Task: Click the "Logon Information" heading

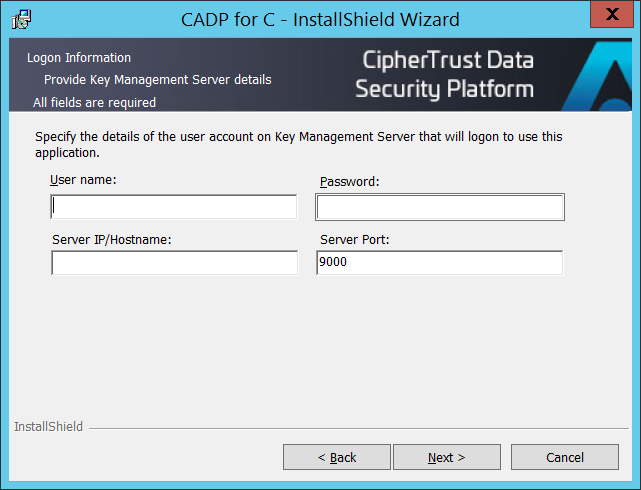Action: click(x=79, y=58)
